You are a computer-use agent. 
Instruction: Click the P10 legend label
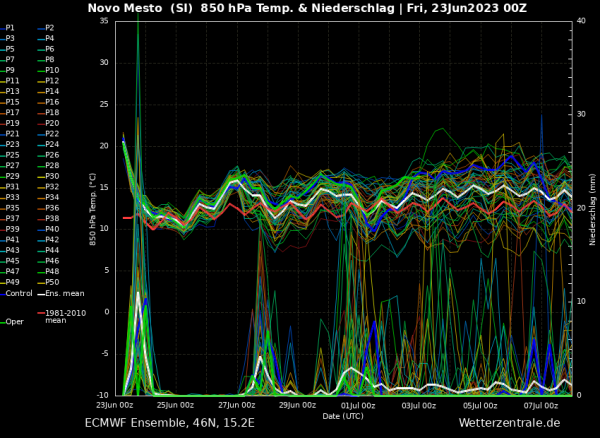52,70
